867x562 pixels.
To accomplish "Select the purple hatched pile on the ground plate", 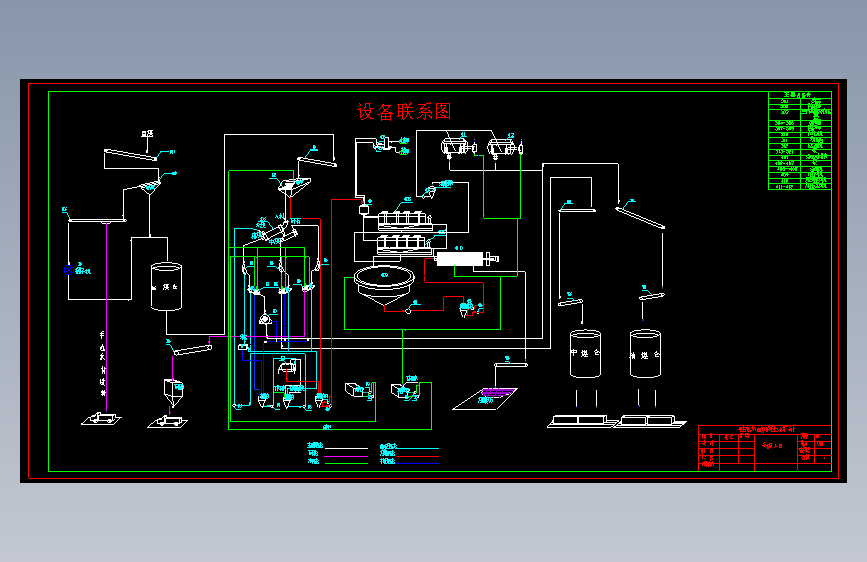I will pyautogui.click(x=497, y=392).
